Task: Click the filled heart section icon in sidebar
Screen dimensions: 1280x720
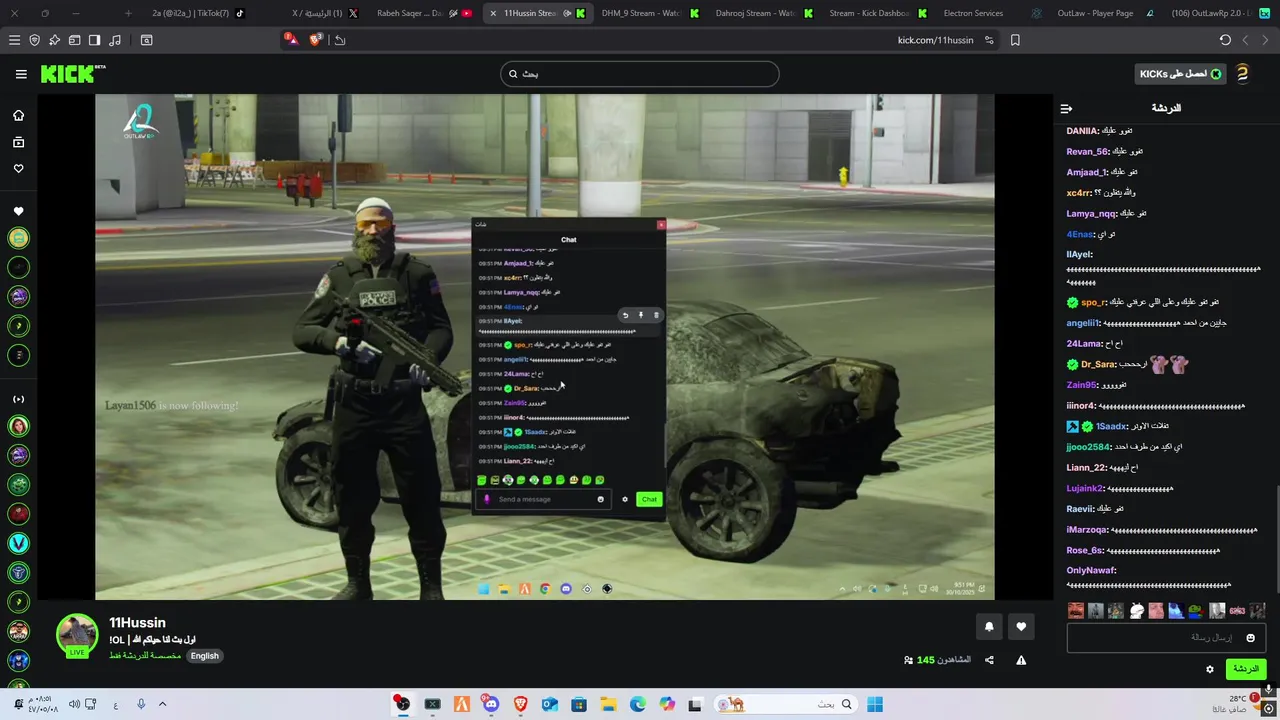Action: 18,211
